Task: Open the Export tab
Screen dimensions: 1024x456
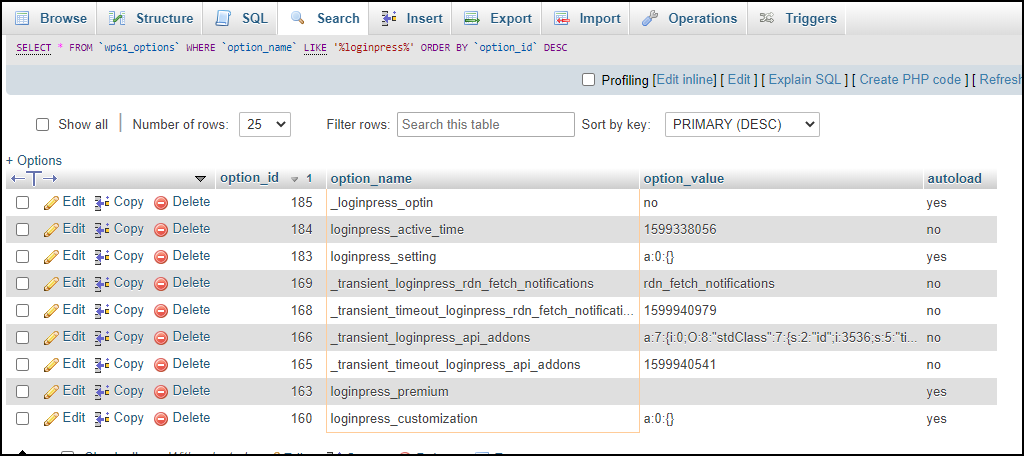Action: click(498, 18)
